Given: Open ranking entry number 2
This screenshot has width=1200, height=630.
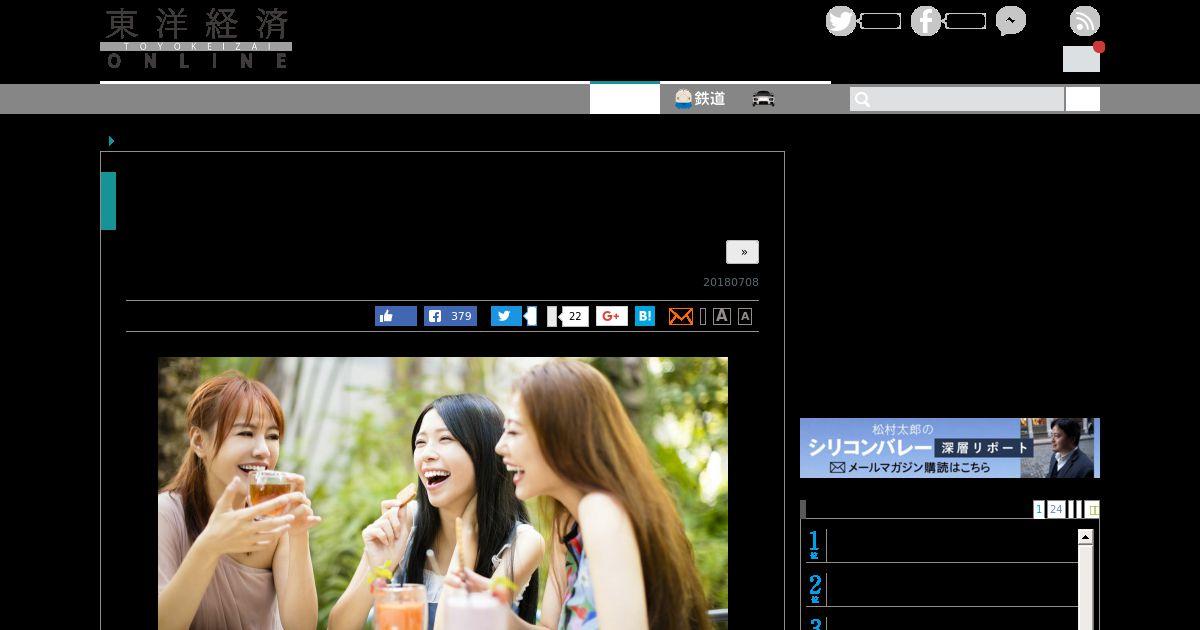Looking at the screenshot, I should (942, 588).
